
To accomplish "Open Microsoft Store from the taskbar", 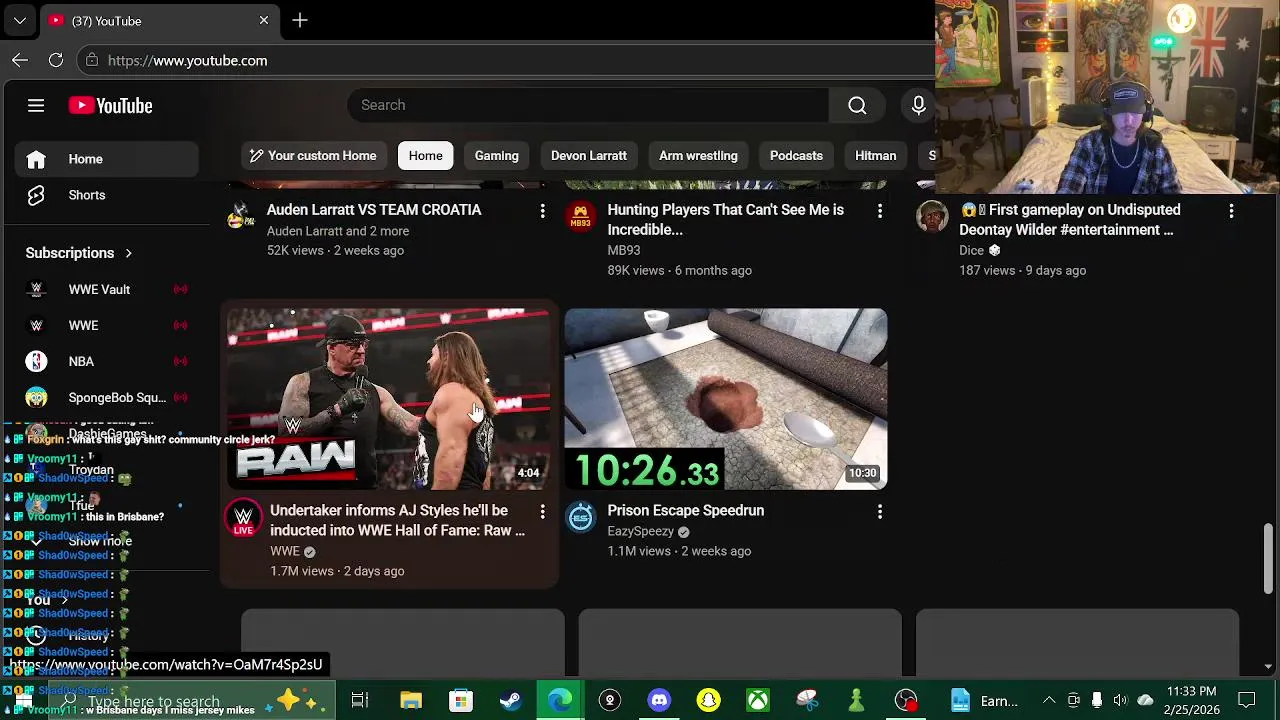I will 460,701.
